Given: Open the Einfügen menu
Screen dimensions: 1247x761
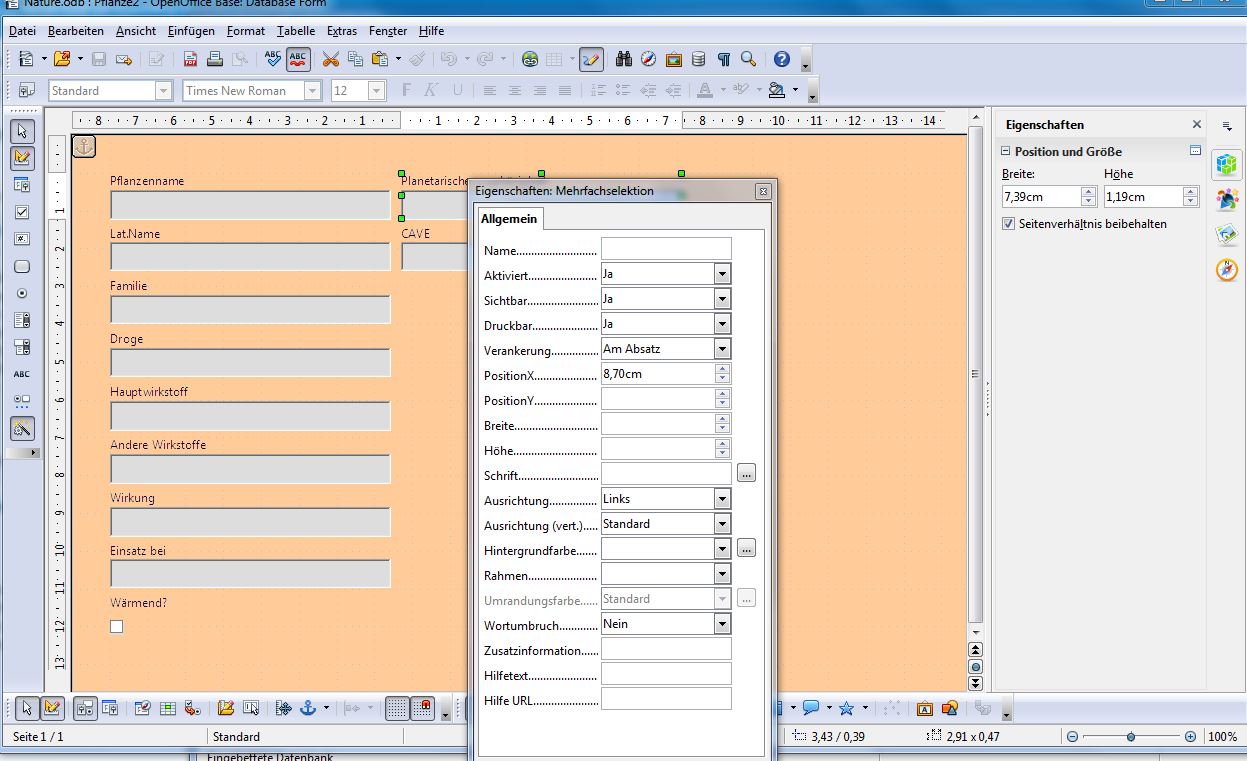Looking at the screenshot, I should [191, 31].
